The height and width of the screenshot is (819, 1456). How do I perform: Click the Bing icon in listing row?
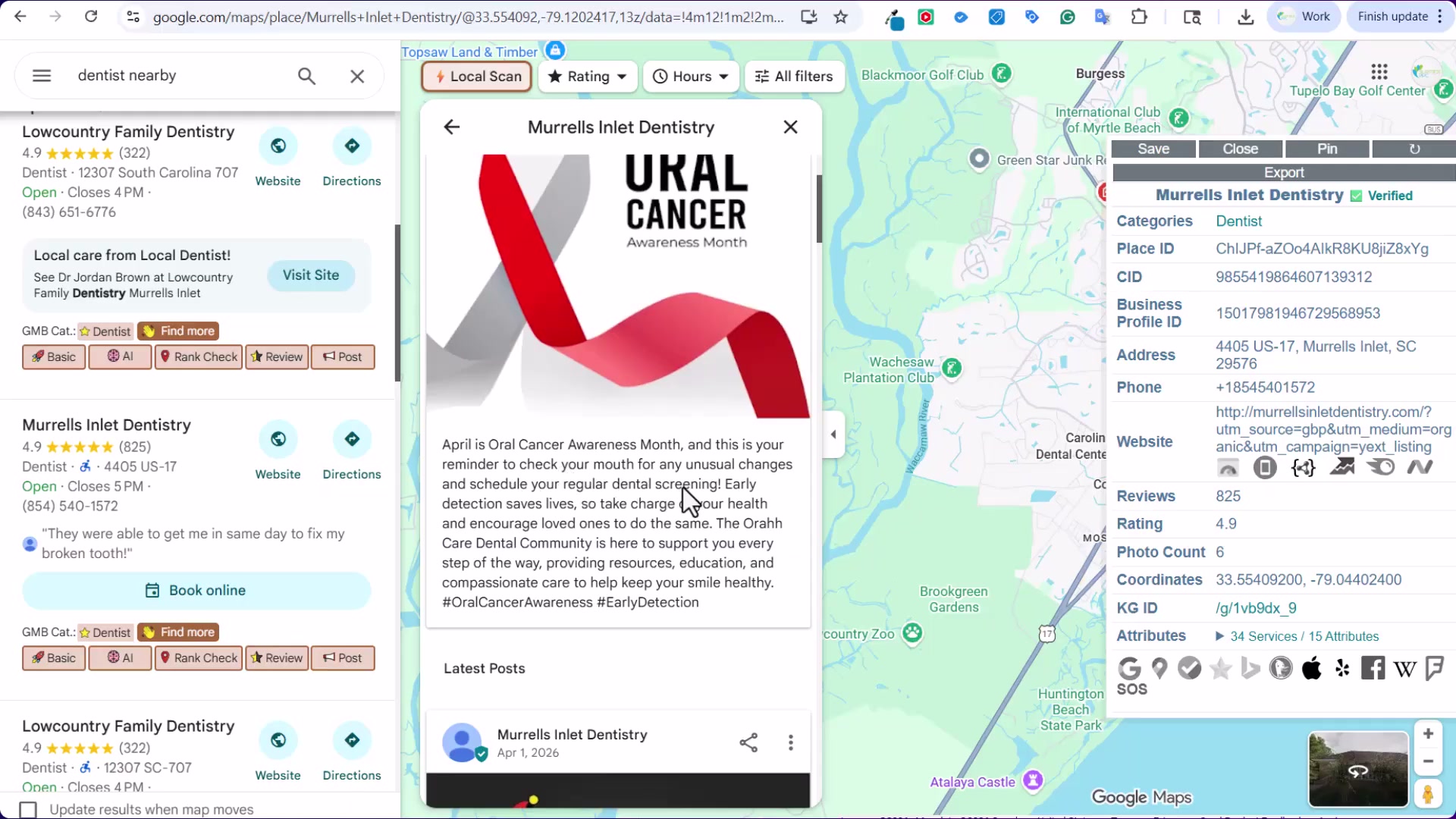click(1250, 668)
